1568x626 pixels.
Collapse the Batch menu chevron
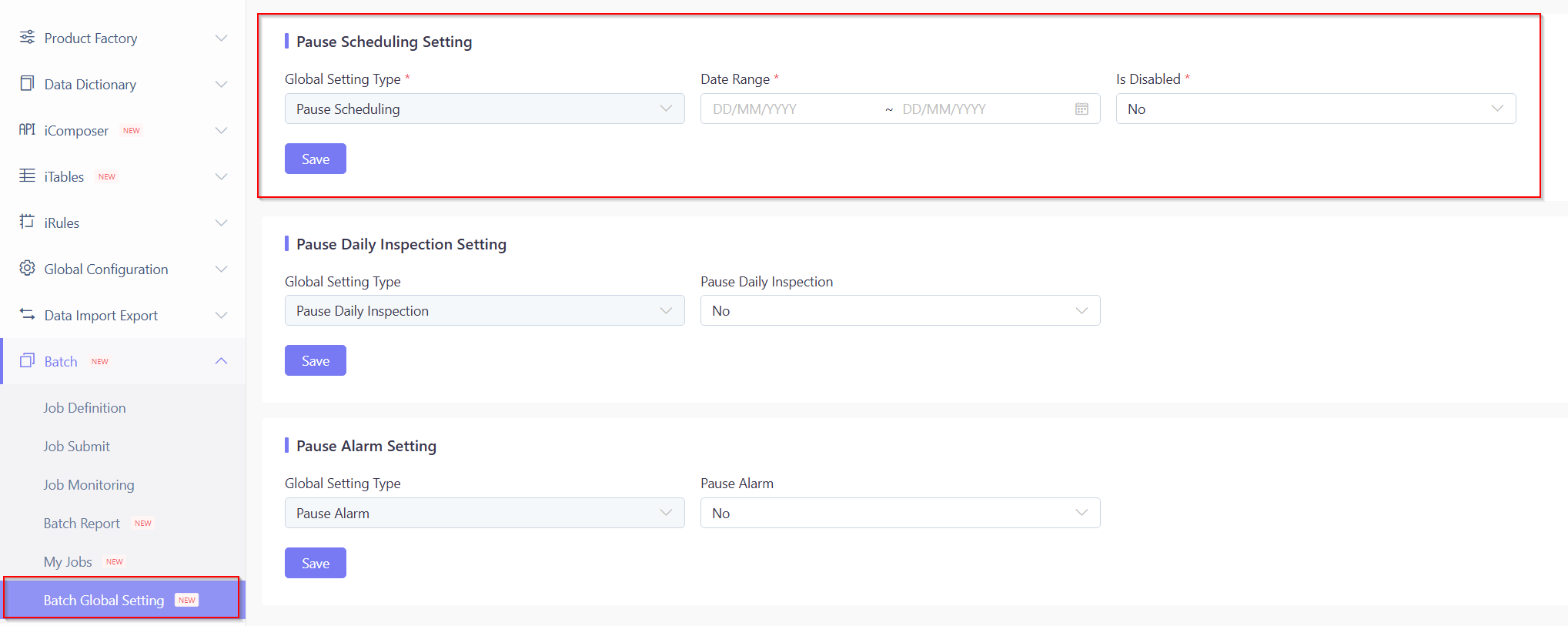[x=222, y=361]
